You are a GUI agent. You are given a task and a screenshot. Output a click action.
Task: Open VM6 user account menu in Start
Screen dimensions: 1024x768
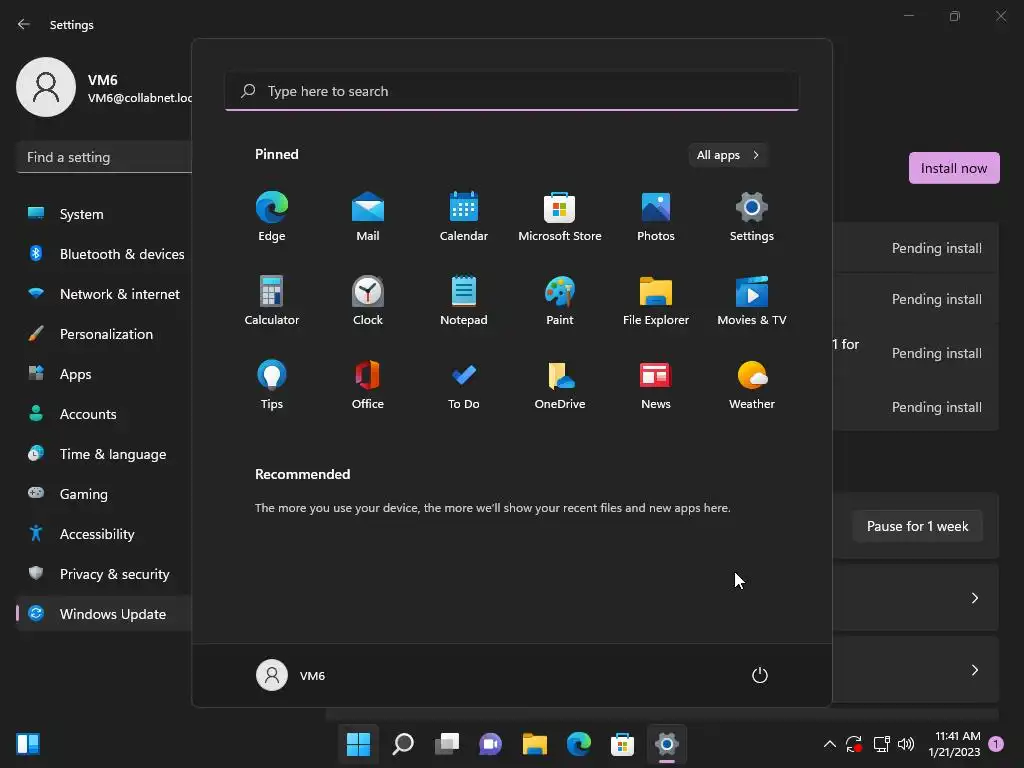pyautogui.click(x=291, y=675)
